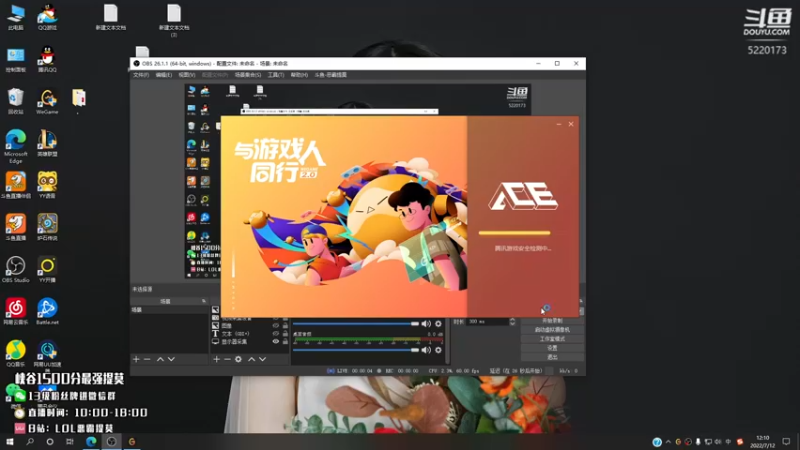Viewport: 800px width, 450px height.
Task: Launch the 腾讯QQ penguin shortcut
Action: tap(47, 60)
